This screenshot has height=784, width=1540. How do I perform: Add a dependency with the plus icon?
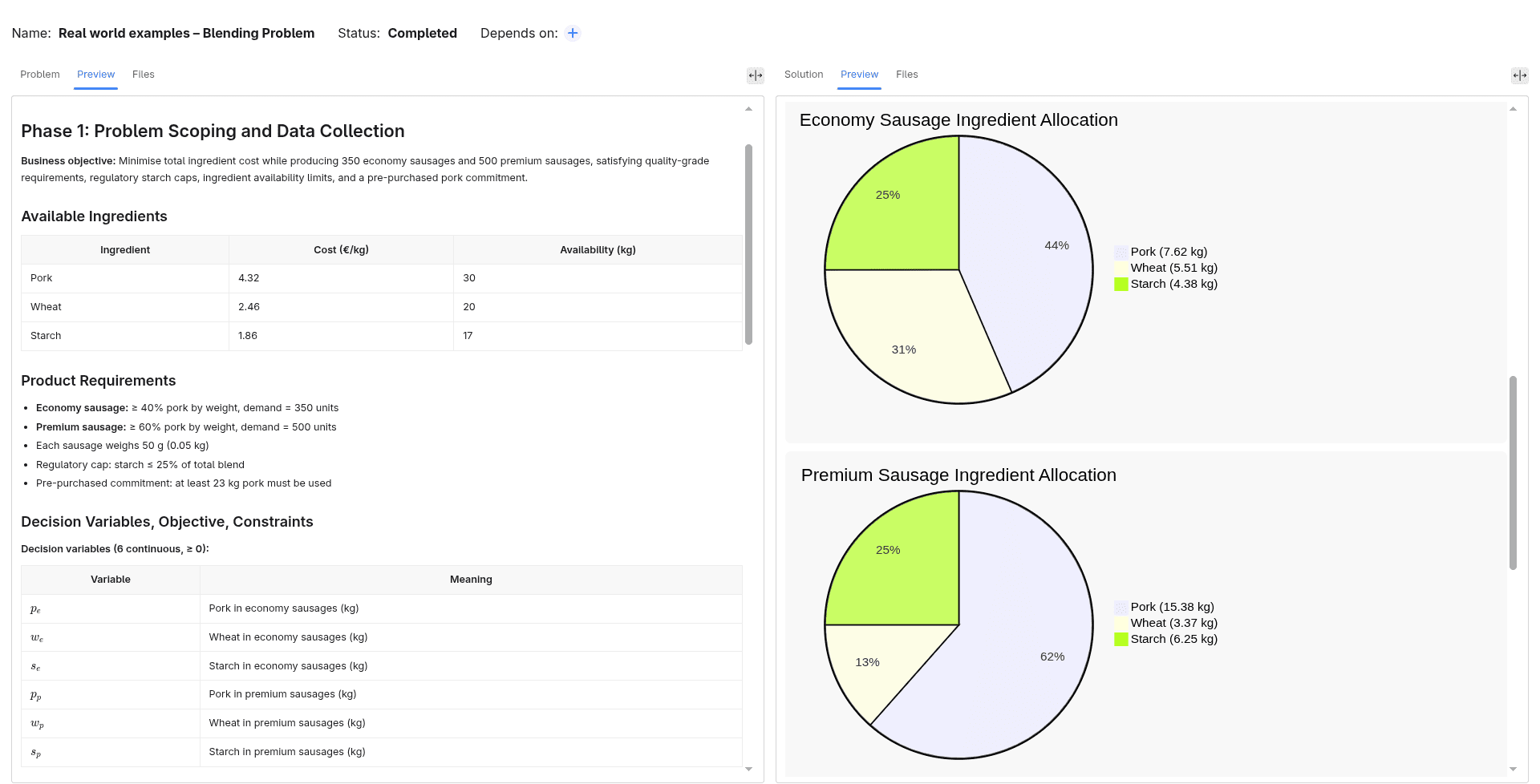point(573,33)
